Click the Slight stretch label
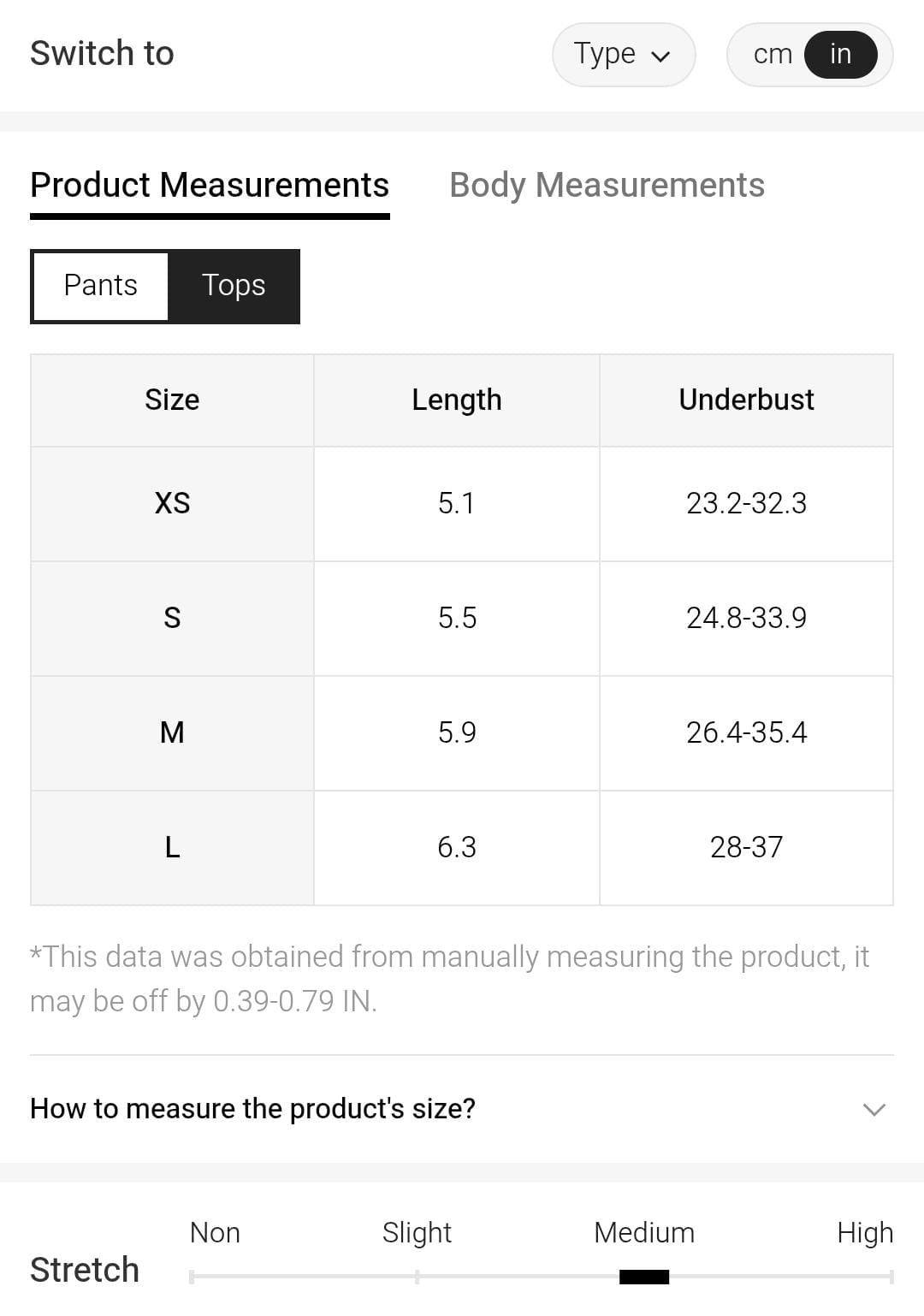The width and height of the screenshot is (924, 1316). pos(417,1233)
